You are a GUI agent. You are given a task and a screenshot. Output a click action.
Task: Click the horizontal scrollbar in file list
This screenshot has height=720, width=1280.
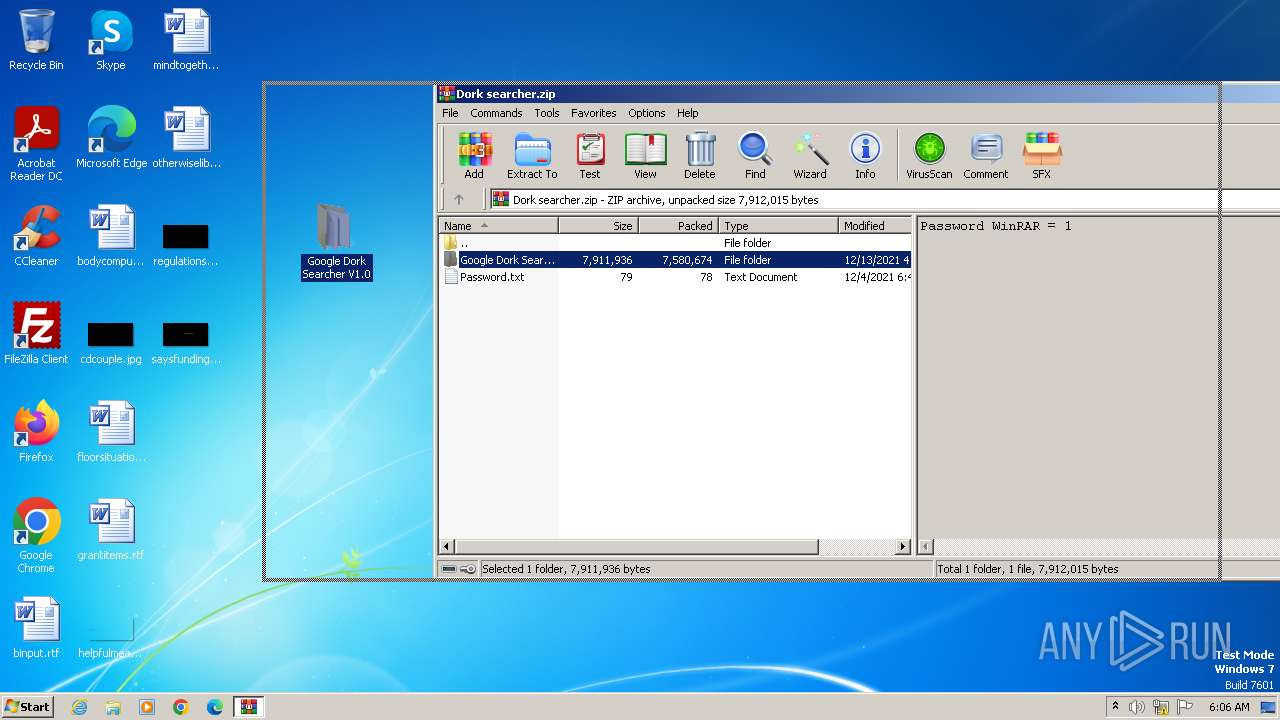tap(637, 547)
